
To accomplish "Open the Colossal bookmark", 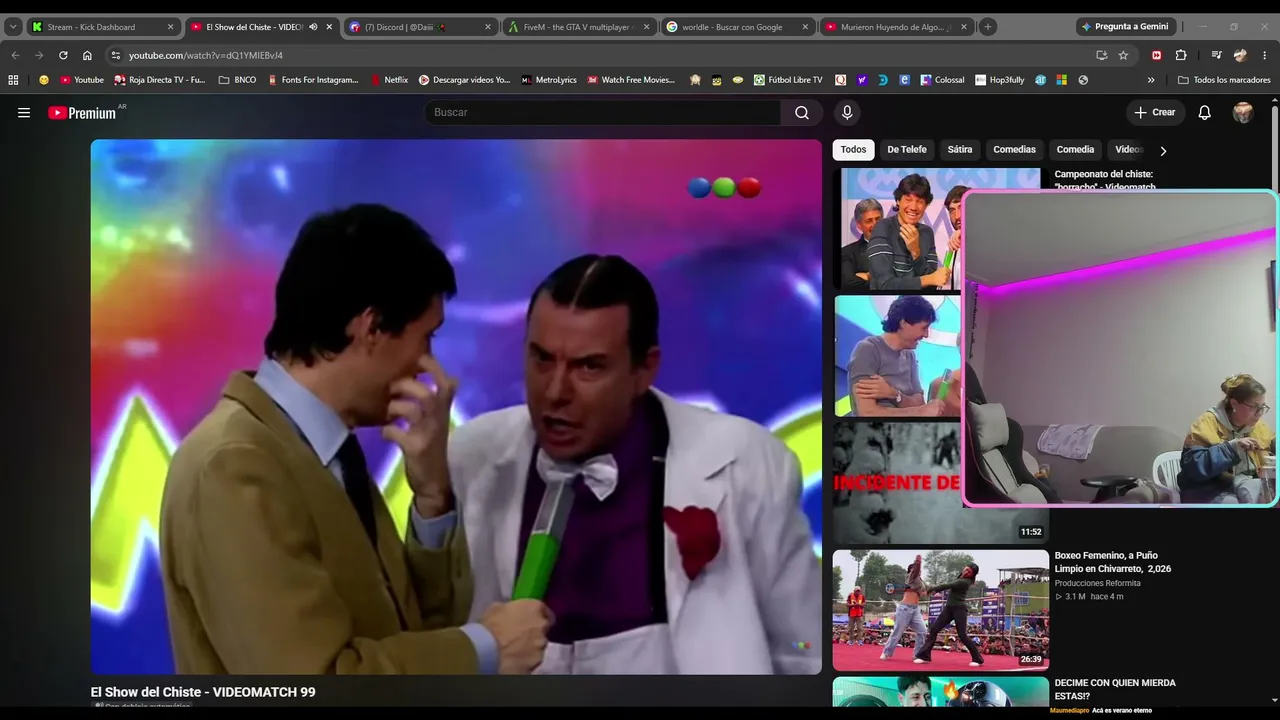I will tap(942, 80).
